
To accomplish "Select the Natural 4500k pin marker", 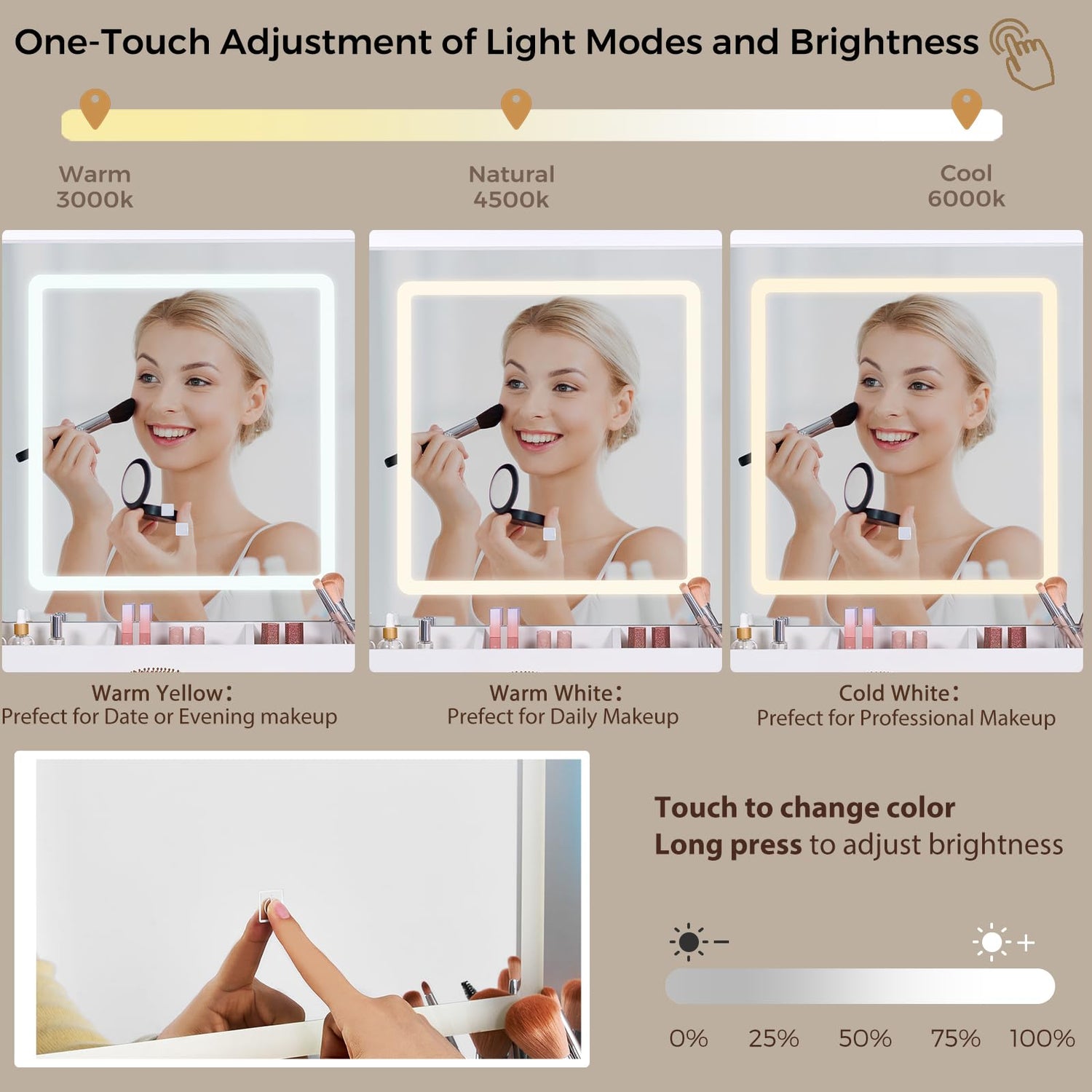I will [x=515, y=109].
